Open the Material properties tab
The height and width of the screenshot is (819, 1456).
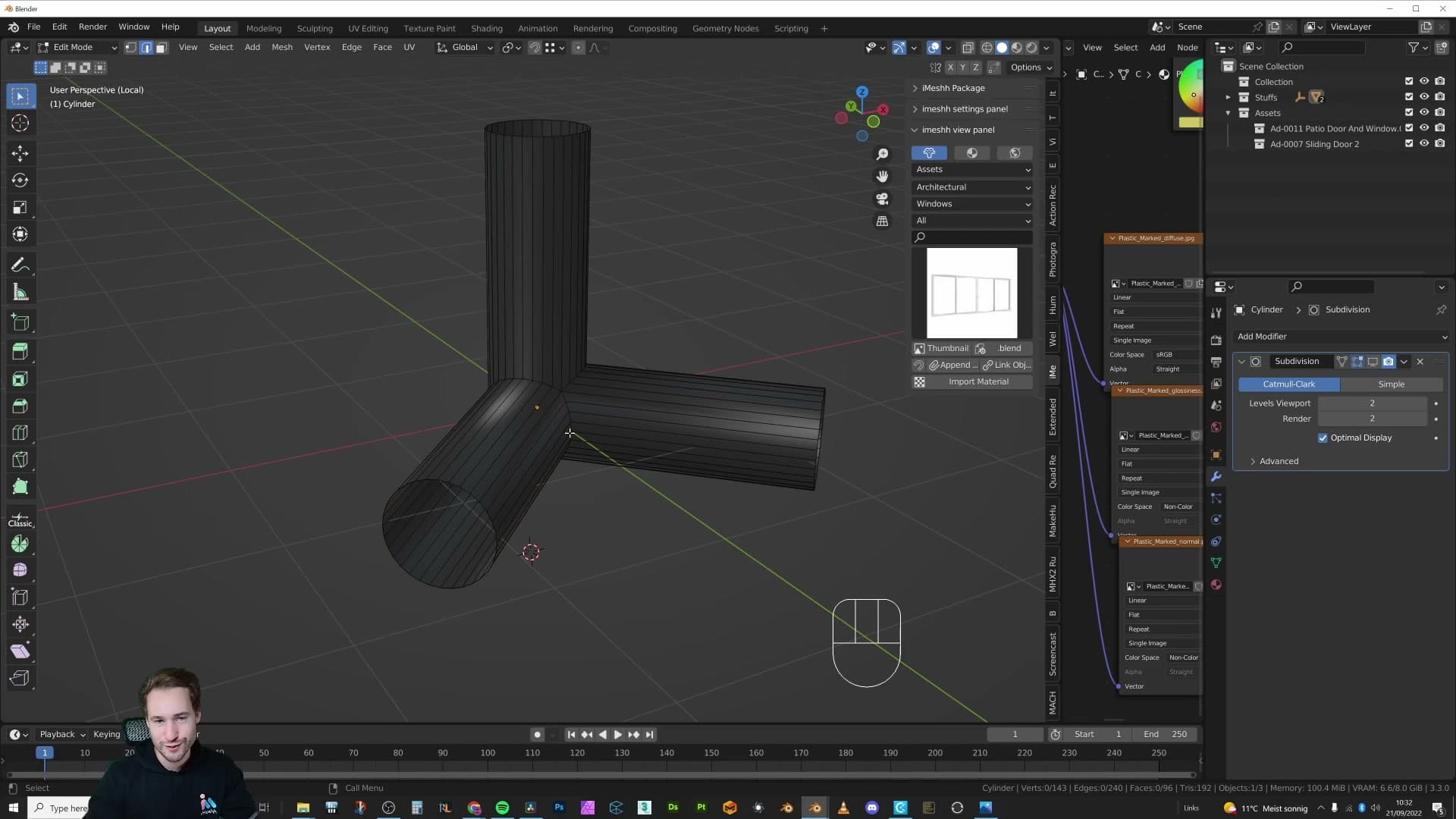[x=1216, y=585]
